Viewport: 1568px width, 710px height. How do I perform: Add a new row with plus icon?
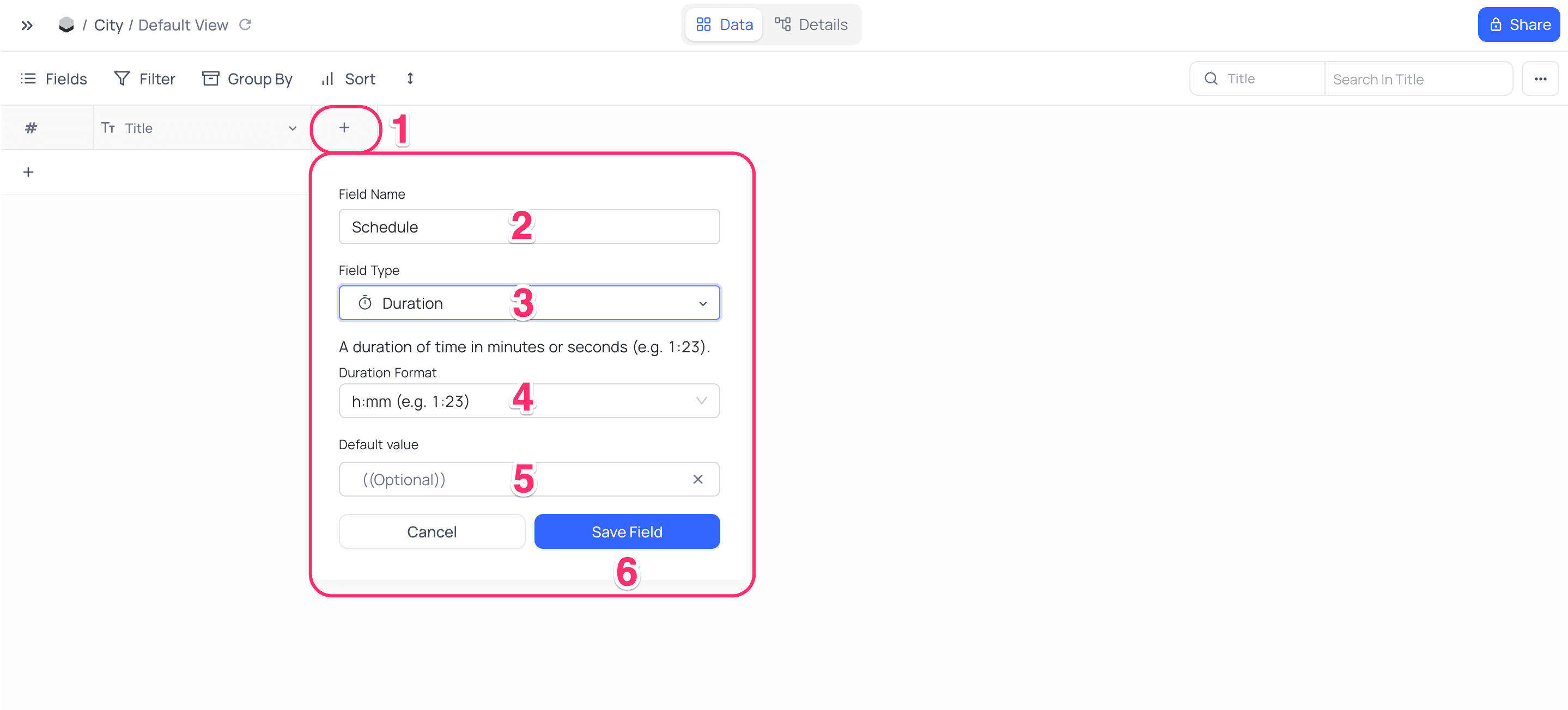click(x=28, y=172)
